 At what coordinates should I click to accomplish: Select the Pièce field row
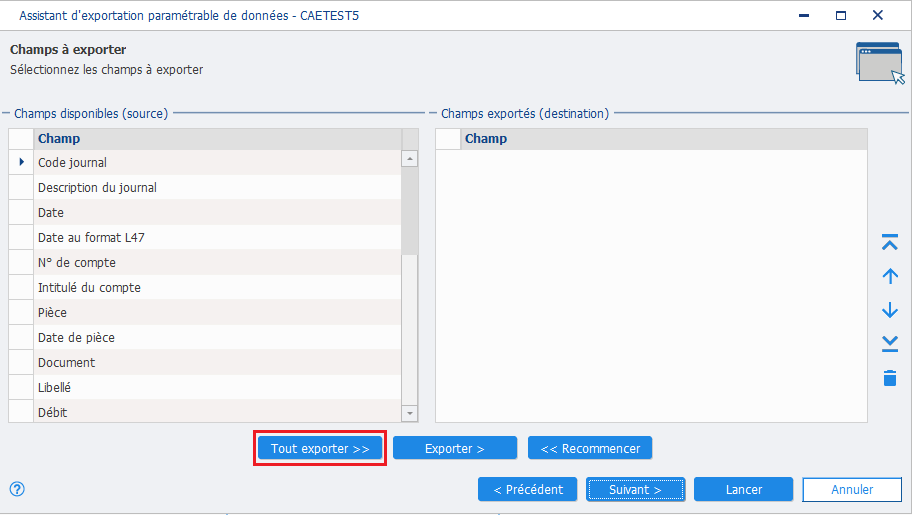pos(218,312)
